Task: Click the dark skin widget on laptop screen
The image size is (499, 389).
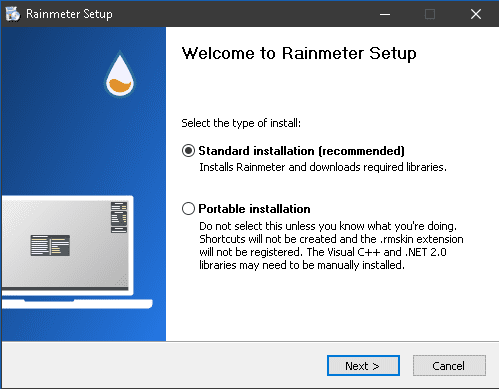Action: [50, 245]
